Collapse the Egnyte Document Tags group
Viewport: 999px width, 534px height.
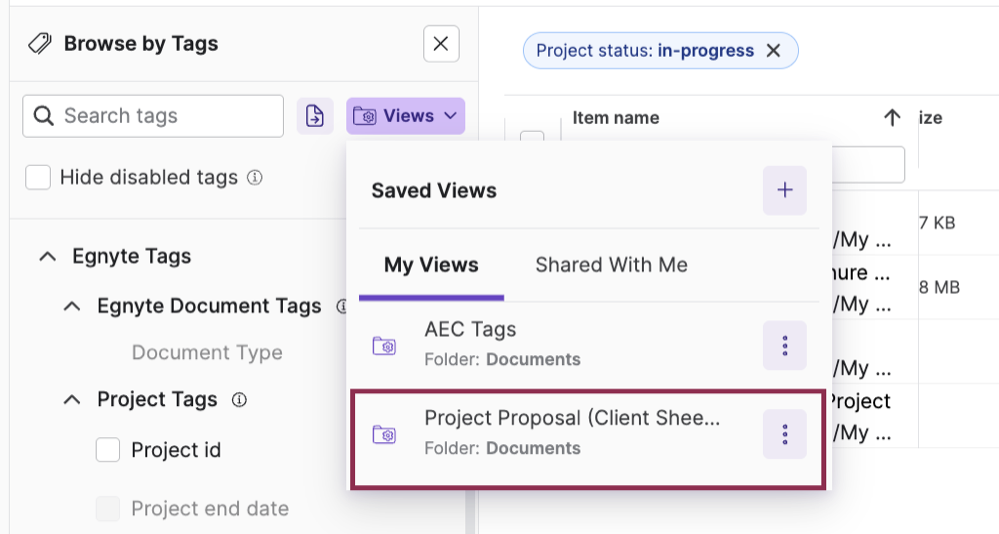click(x=72, y=307)
